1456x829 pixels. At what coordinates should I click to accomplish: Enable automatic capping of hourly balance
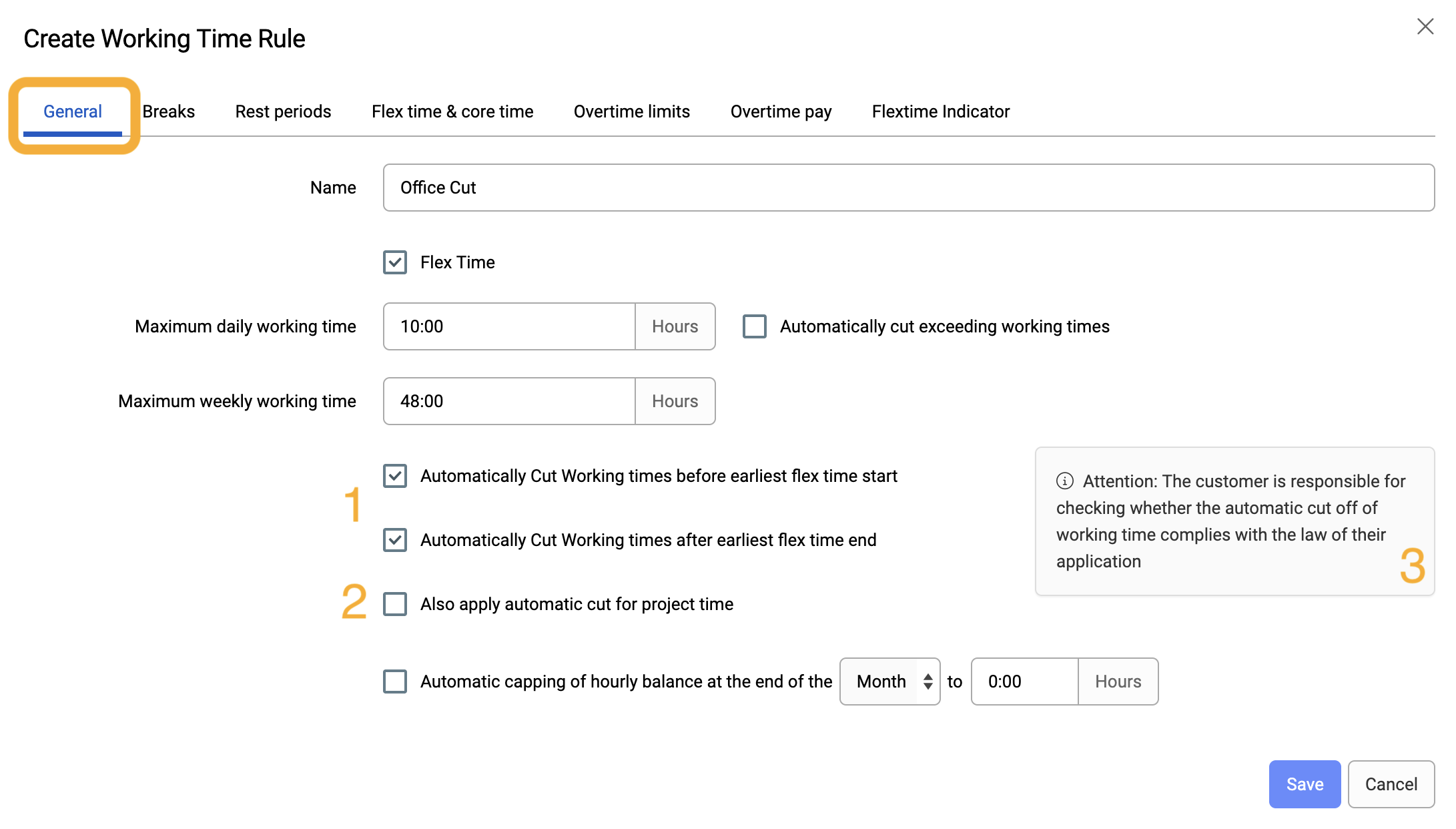(x=395, y=681)
